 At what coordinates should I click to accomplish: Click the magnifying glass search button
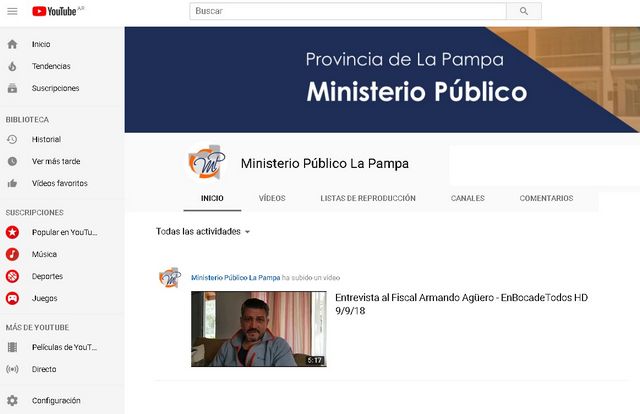(x=523, y=11)
